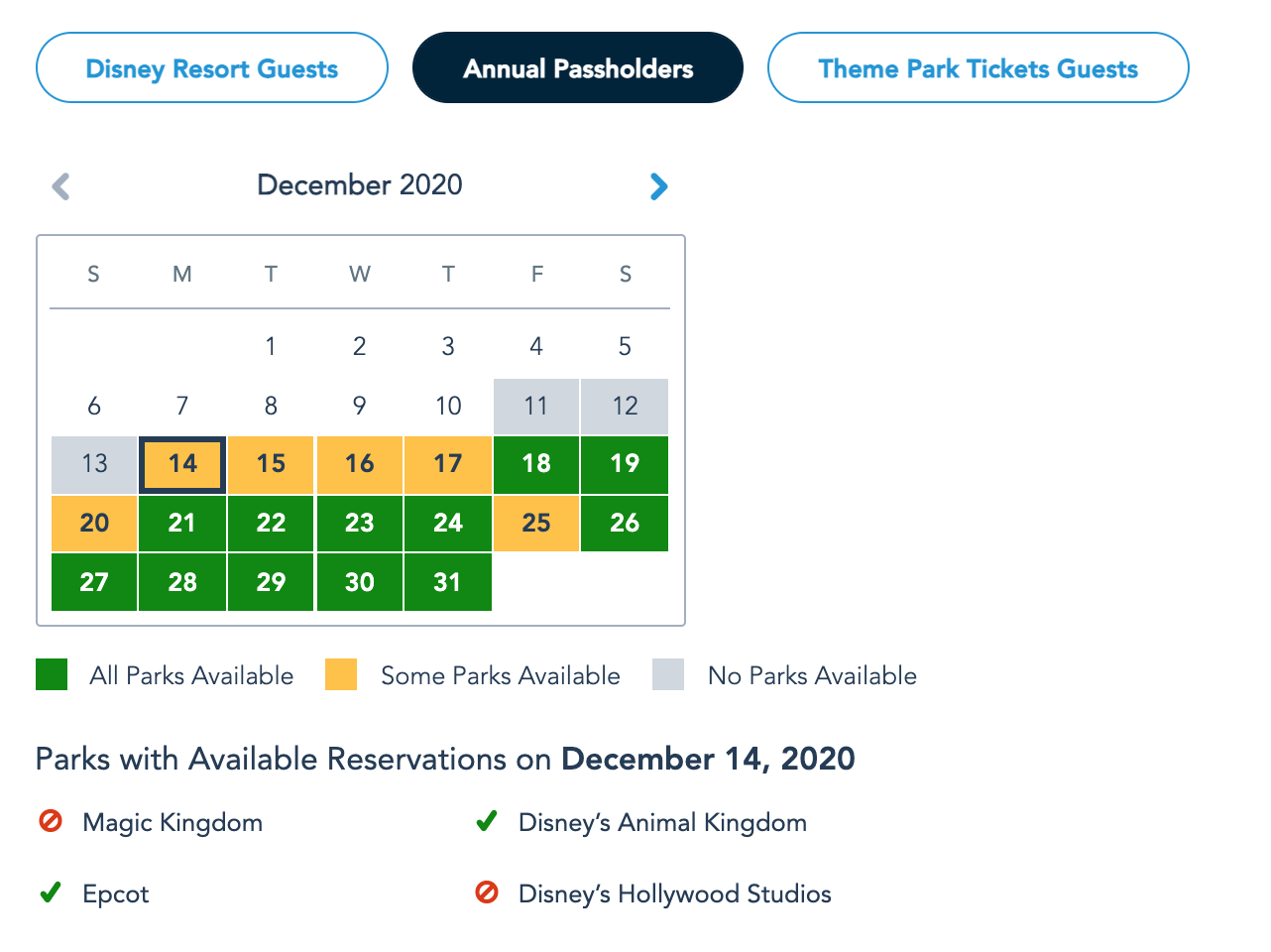
Task: Select the Disney Resort Guests tab
Action: pyautogui.click(x=212, y=68)
